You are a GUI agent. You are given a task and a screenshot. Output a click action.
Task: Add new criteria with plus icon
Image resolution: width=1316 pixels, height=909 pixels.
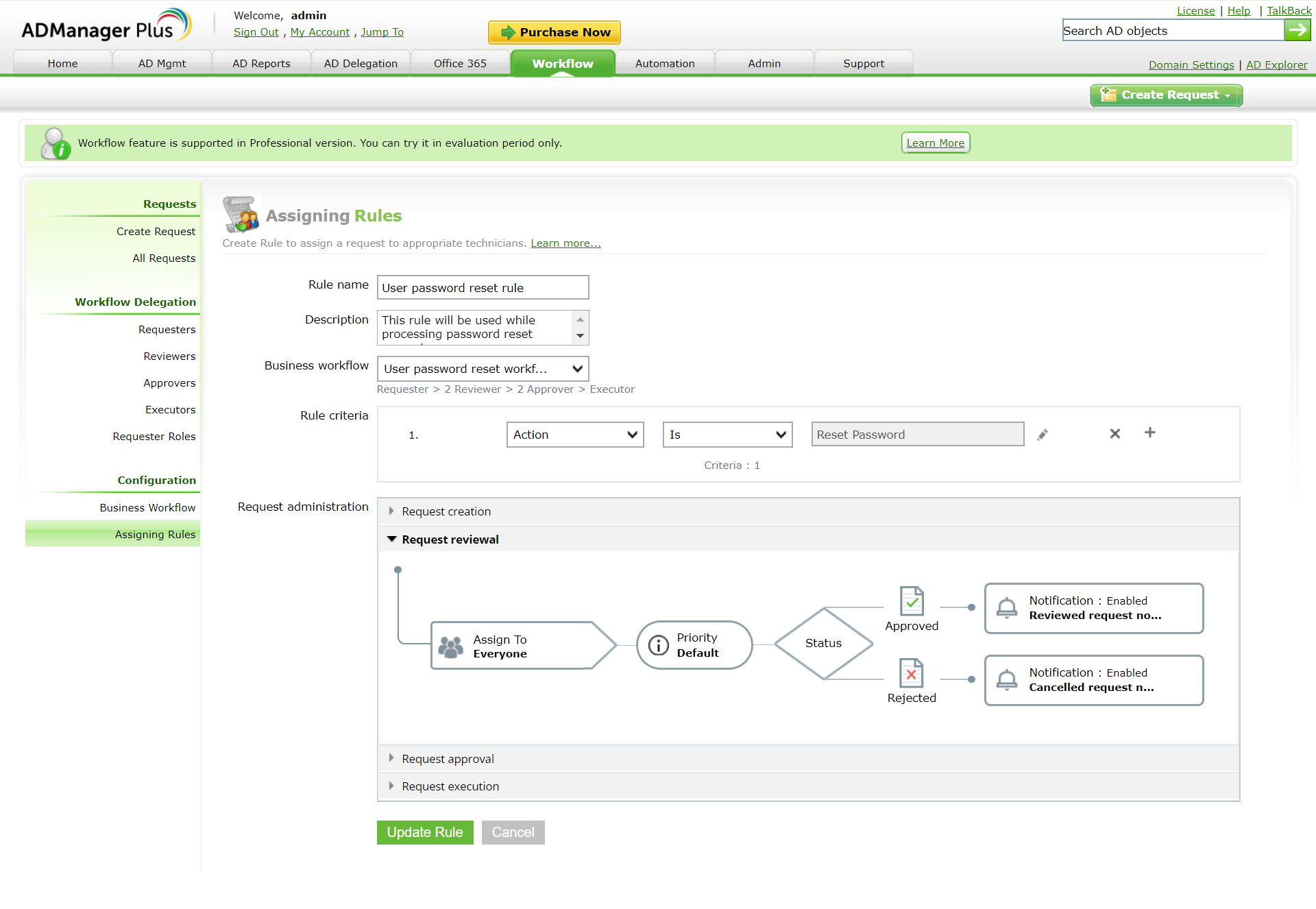coord(1149,433)
